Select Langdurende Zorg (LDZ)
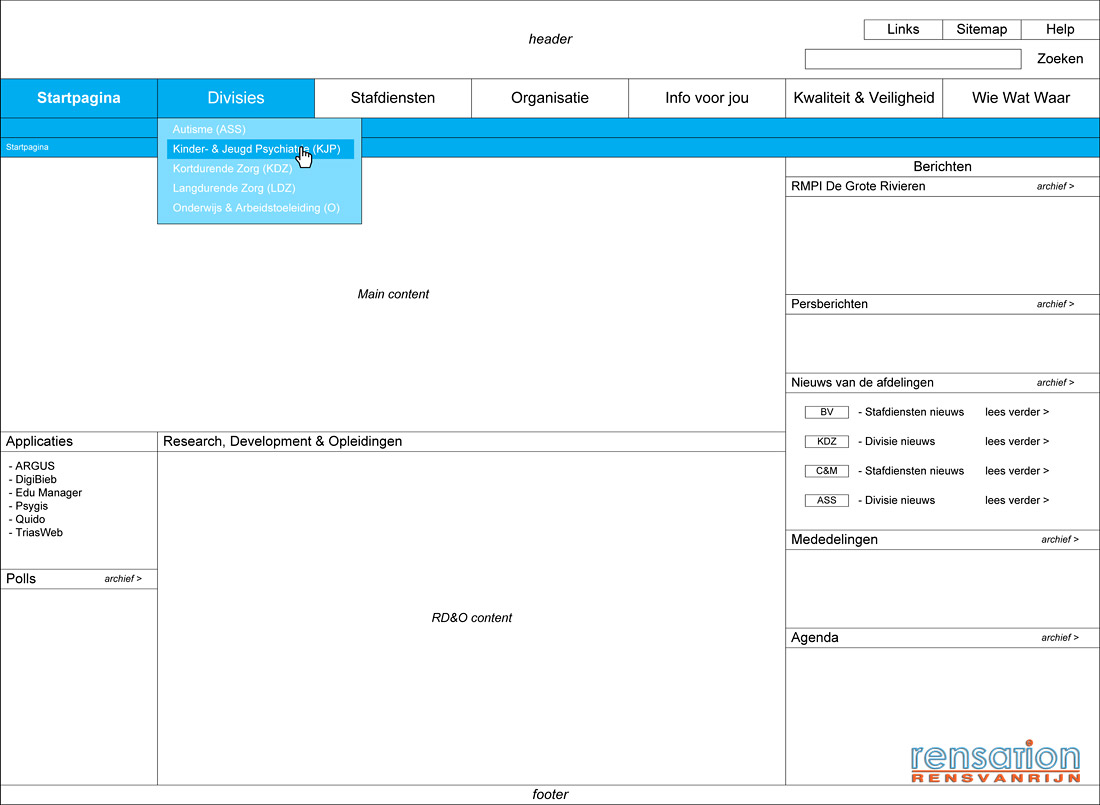This screenshot has width=1100, height=805. [234, 188]
